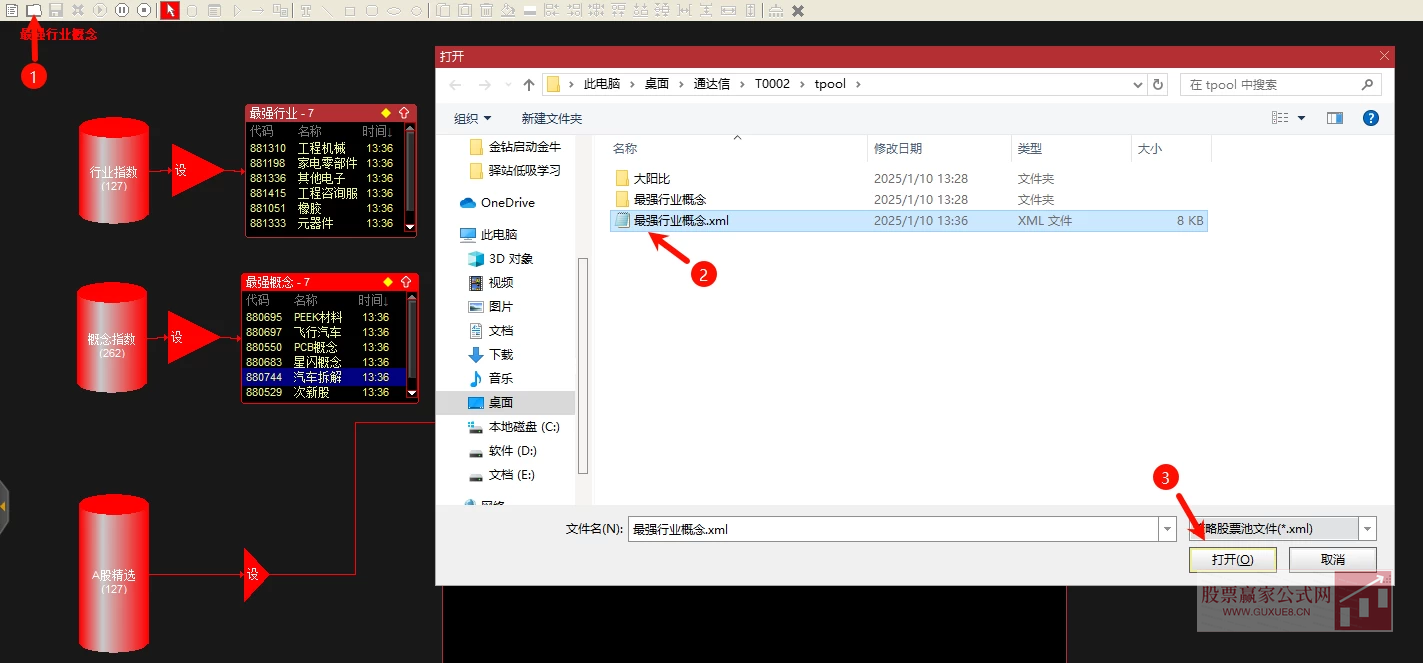Click the pause icon on the toolbar
Screen dimensions: 1423x663
121,11
